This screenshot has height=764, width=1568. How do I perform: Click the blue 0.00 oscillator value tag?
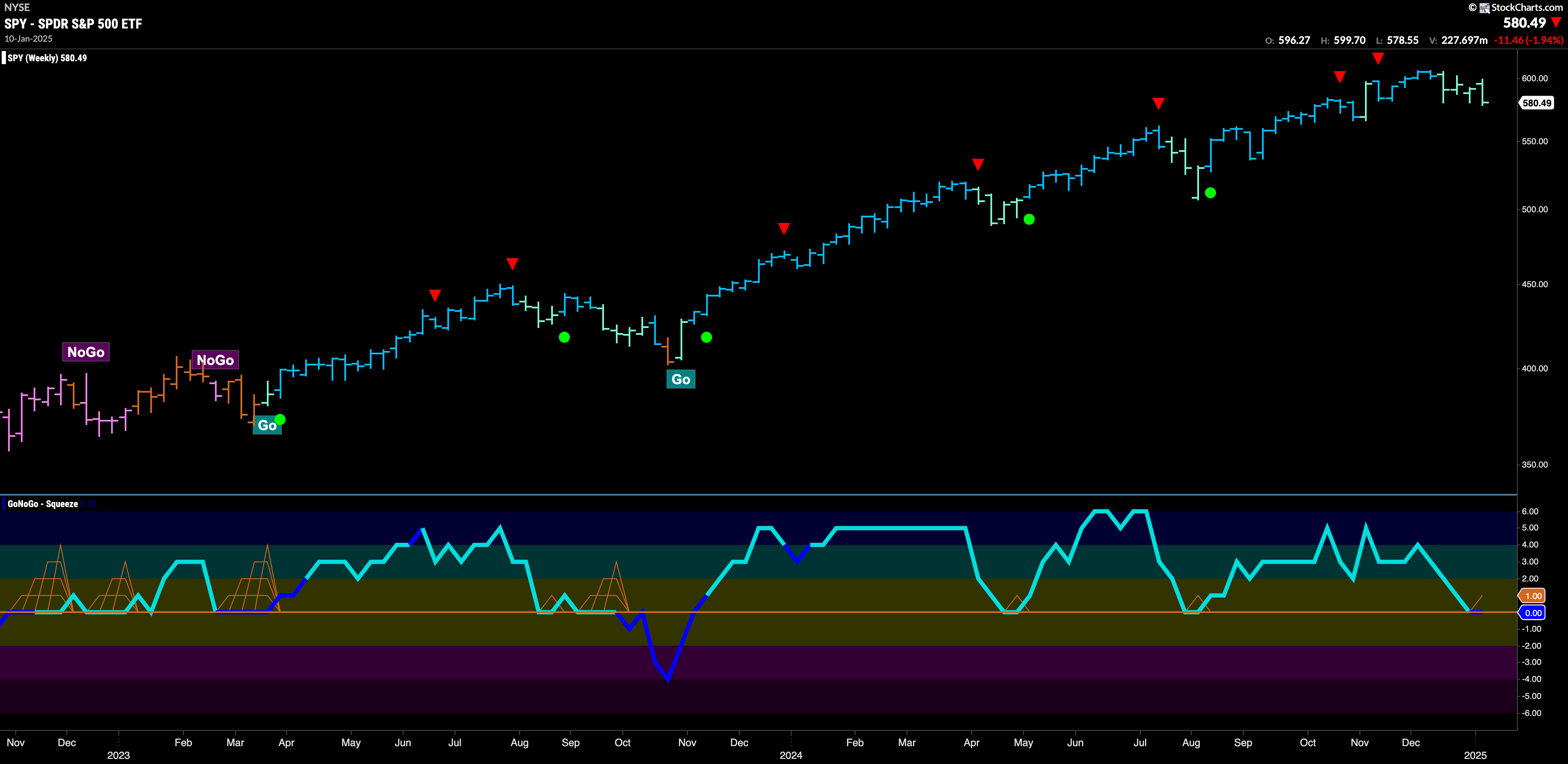point(1533,613)
